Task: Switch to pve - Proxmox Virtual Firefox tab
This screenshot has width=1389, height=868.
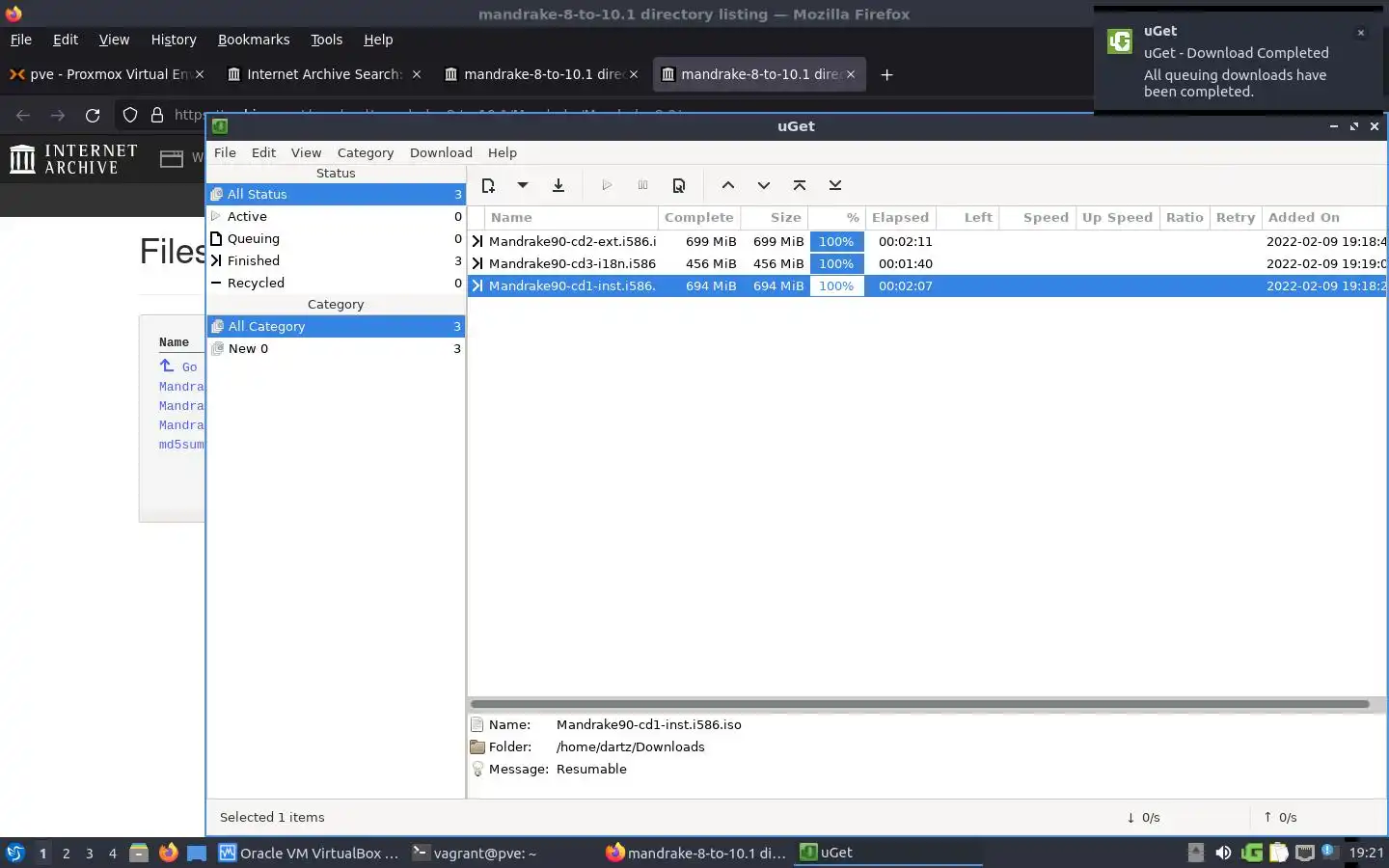Action: click(x=109, y=74)
